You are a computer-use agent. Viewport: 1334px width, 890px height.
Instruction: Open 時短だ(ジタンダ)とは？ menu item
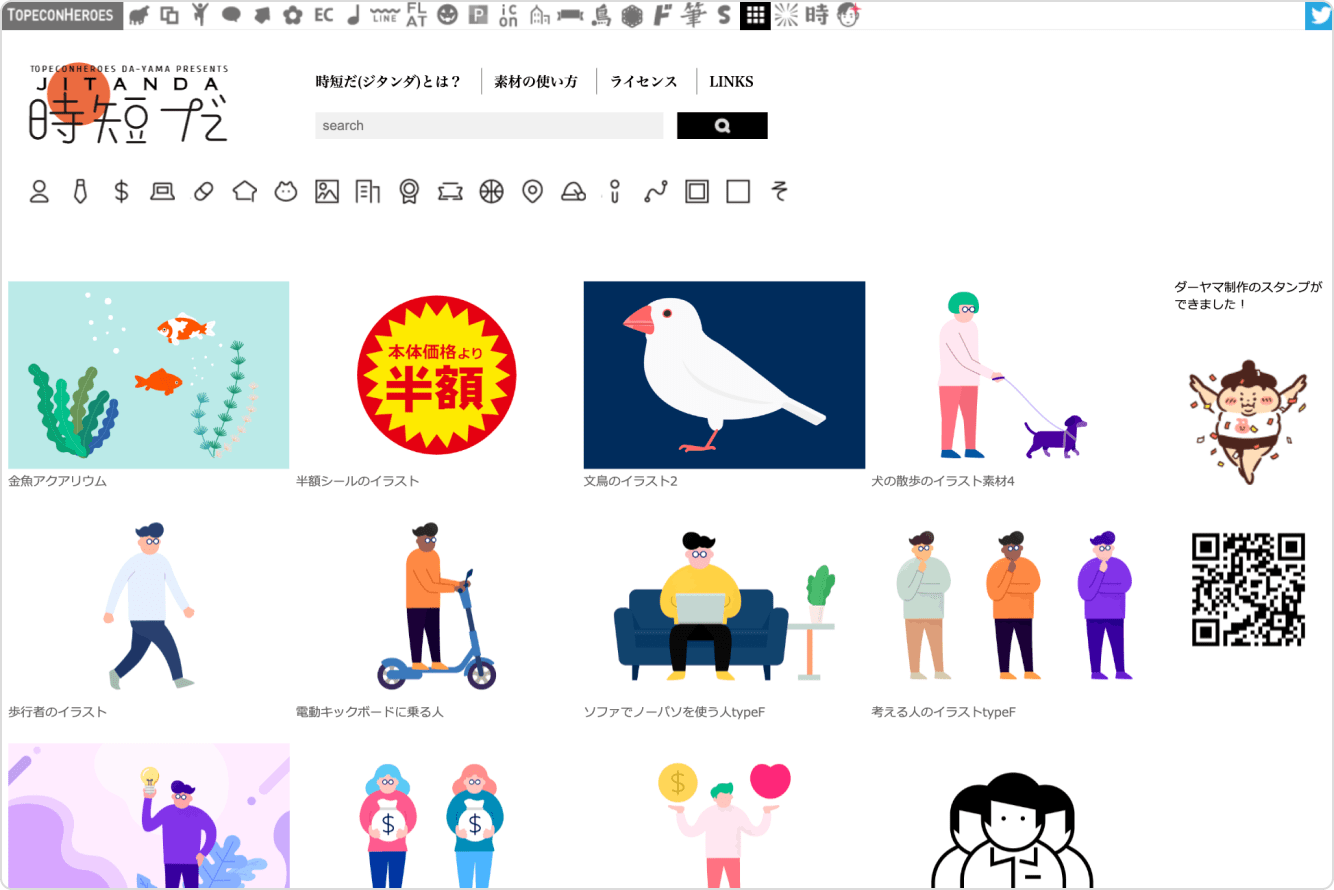[388, 82]
